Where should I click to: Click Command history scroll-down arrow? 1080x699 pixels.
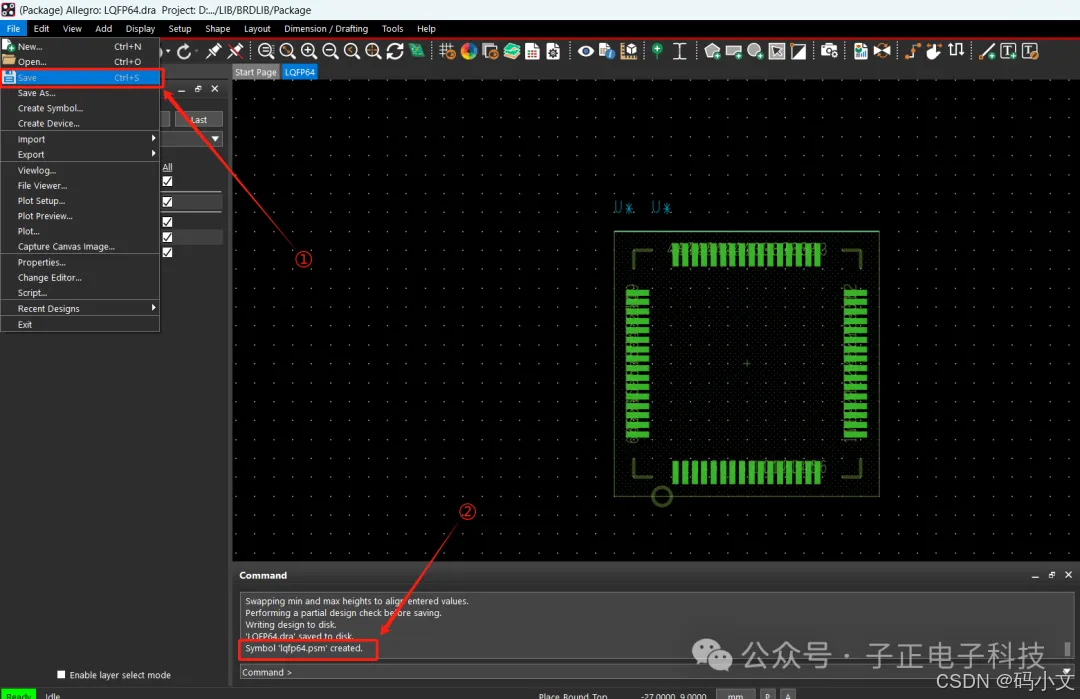[1067, 671]
